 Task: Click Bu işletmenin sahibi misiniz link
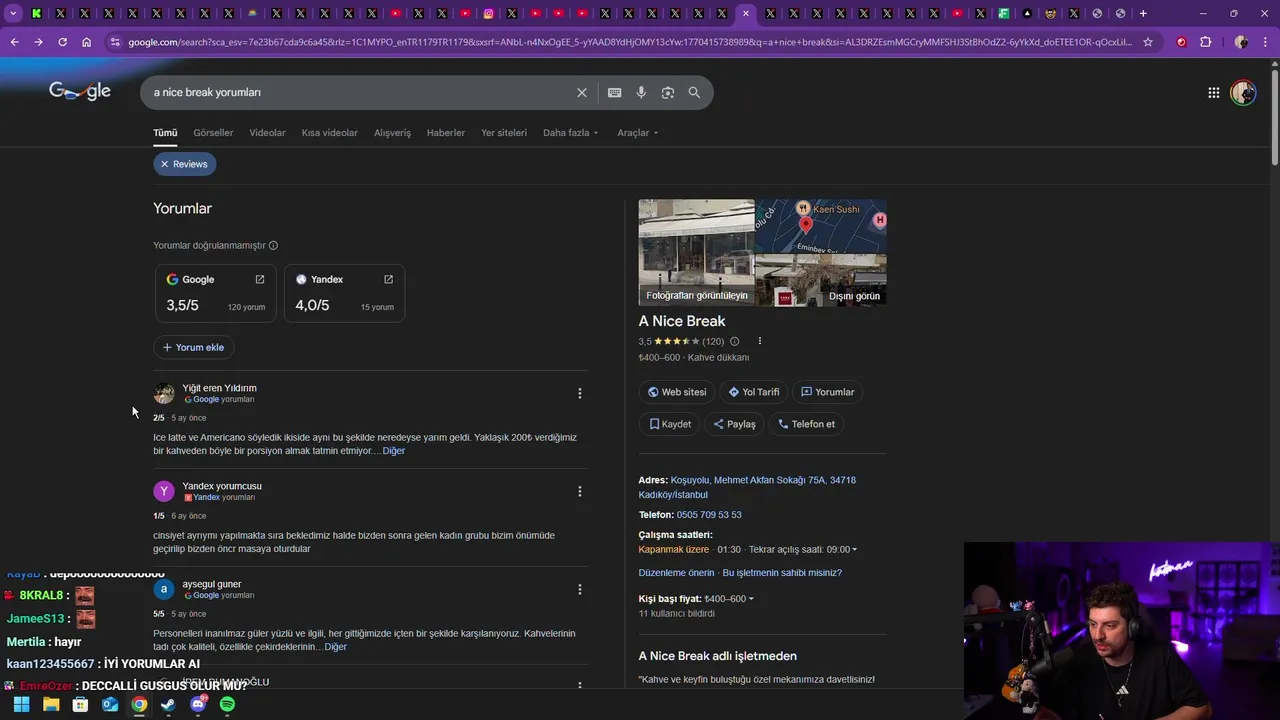pyautogui.click(x=782, y=573)
